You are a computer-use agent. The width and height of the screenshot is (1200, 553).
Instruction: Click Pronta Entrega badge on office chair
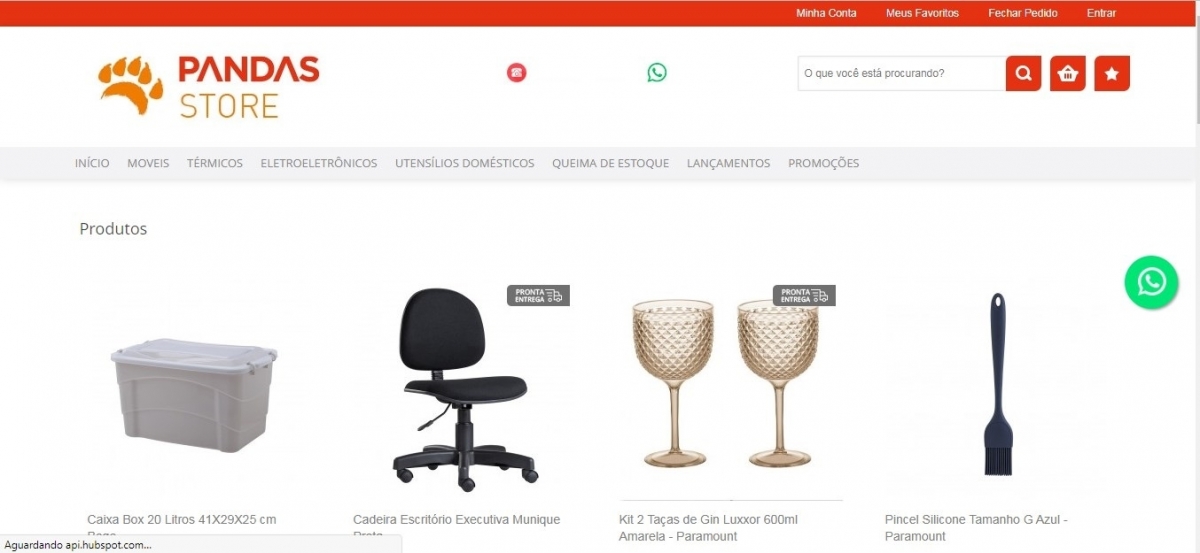pos(538,295)
